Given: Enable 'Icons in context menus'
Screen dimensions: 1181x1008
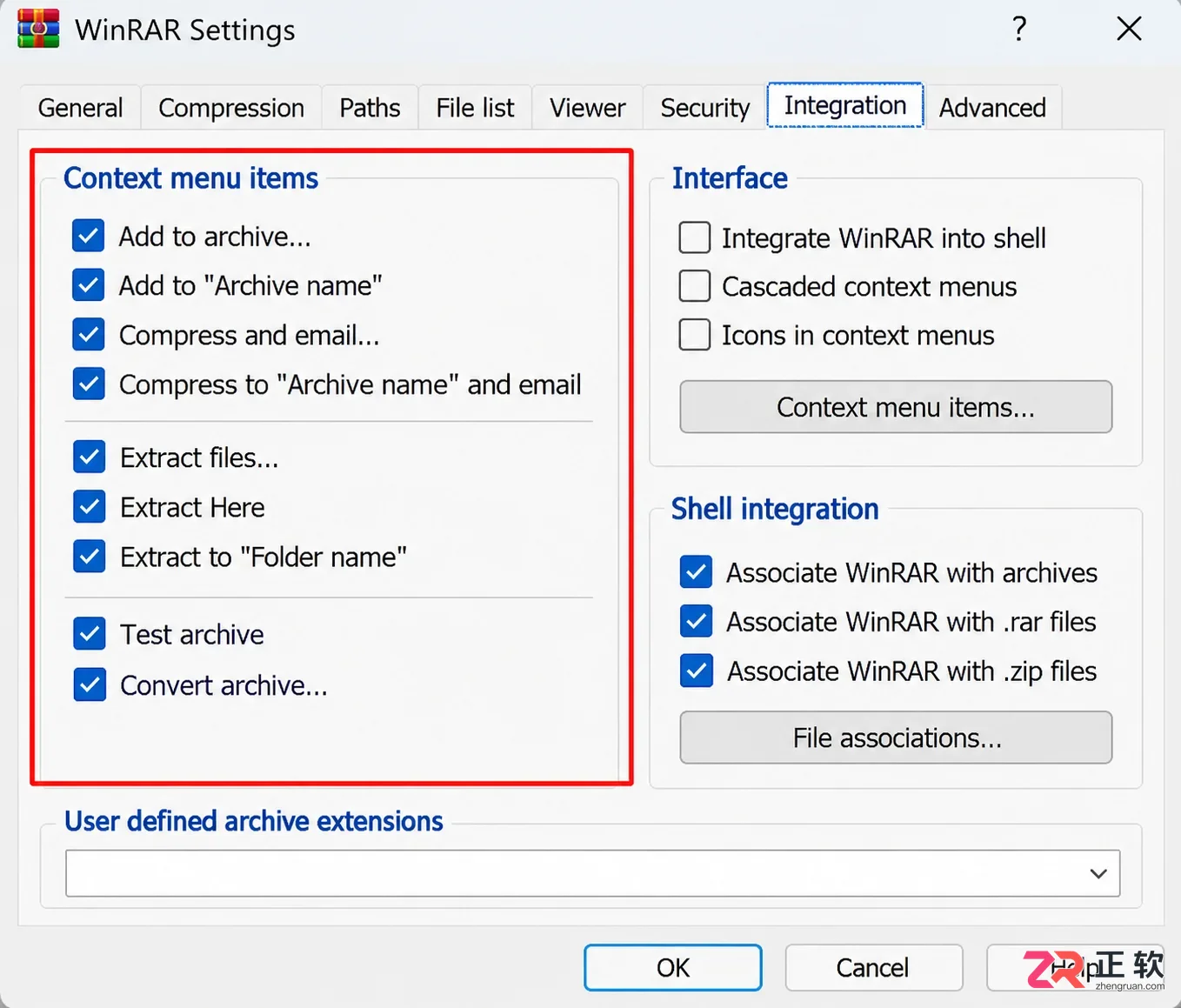Looking at the screenshot, I should click(x=695, y=335).
